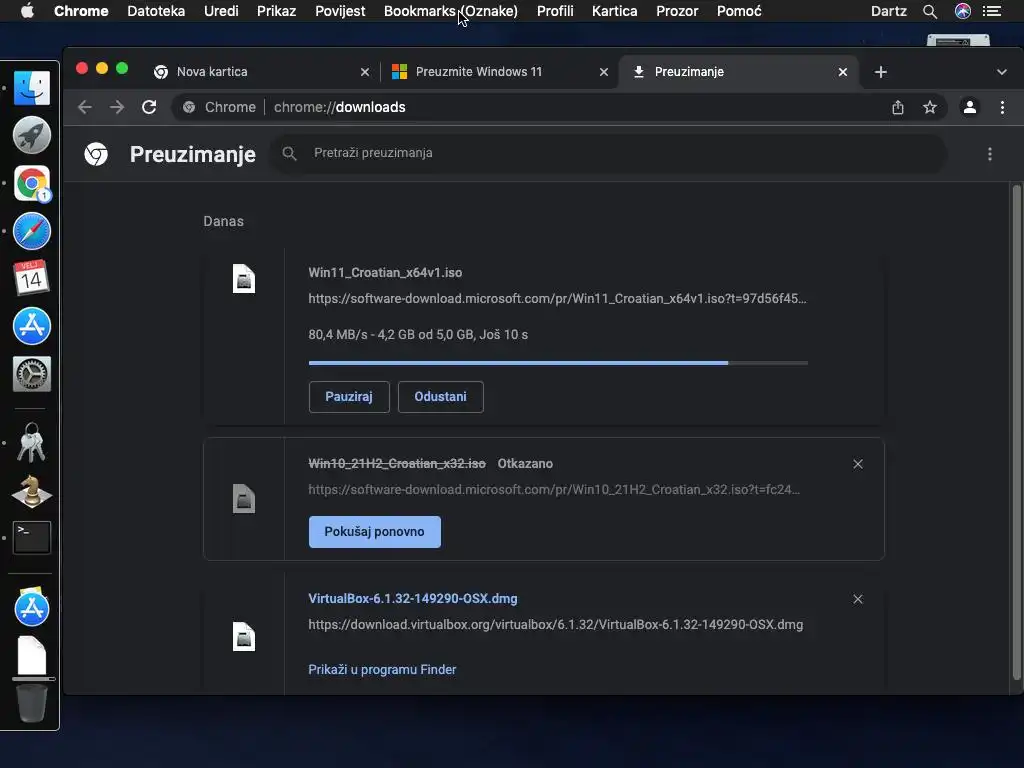Bookmark this page with star icon

(930, 107)
